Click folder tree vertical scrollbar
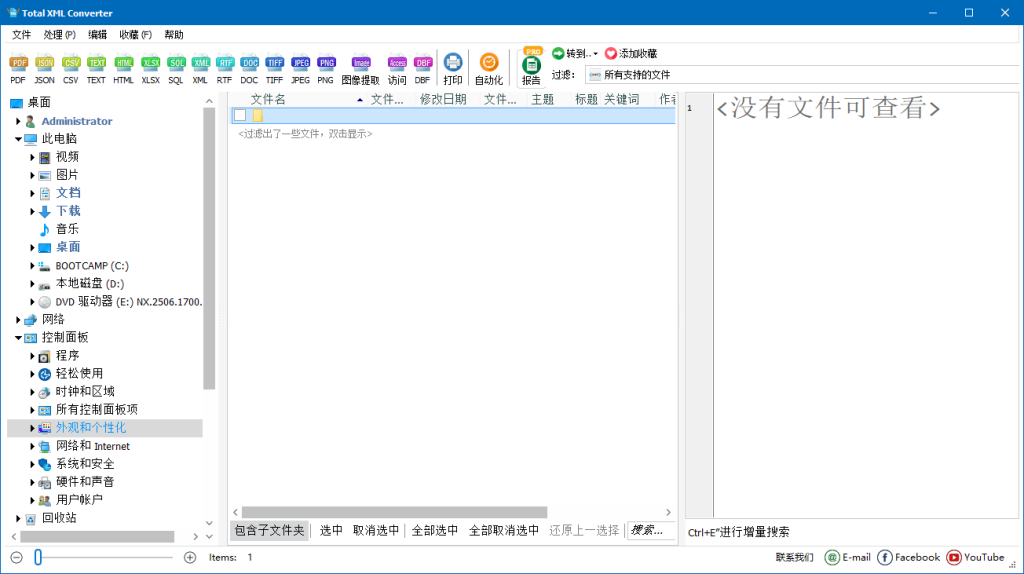The width and height of the screenshot is (1024, 574). (x=209, y=249)
